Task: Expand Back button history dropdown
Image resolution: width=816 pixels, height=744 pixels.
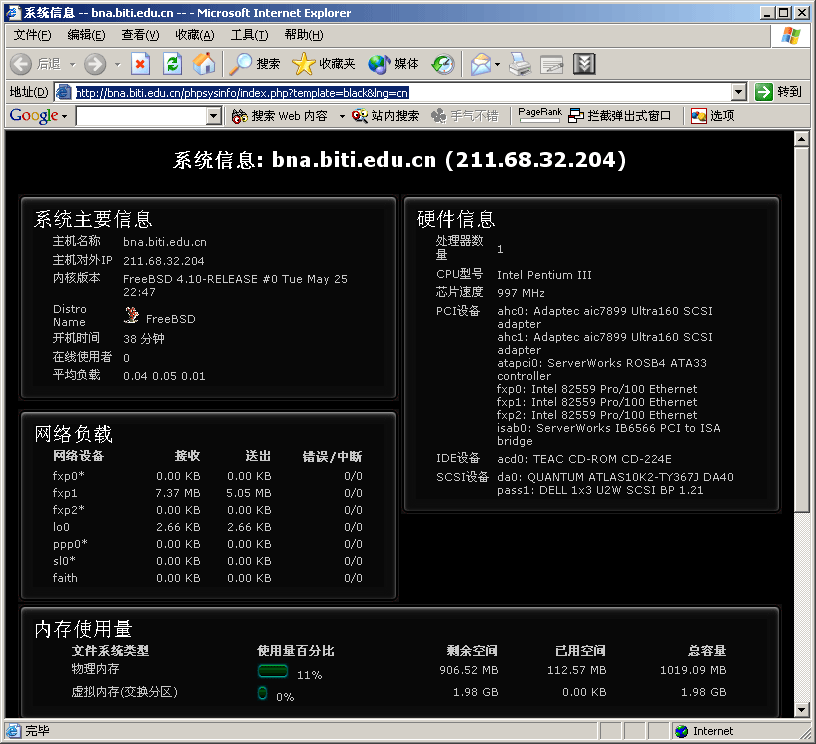Action: [73, 65]
